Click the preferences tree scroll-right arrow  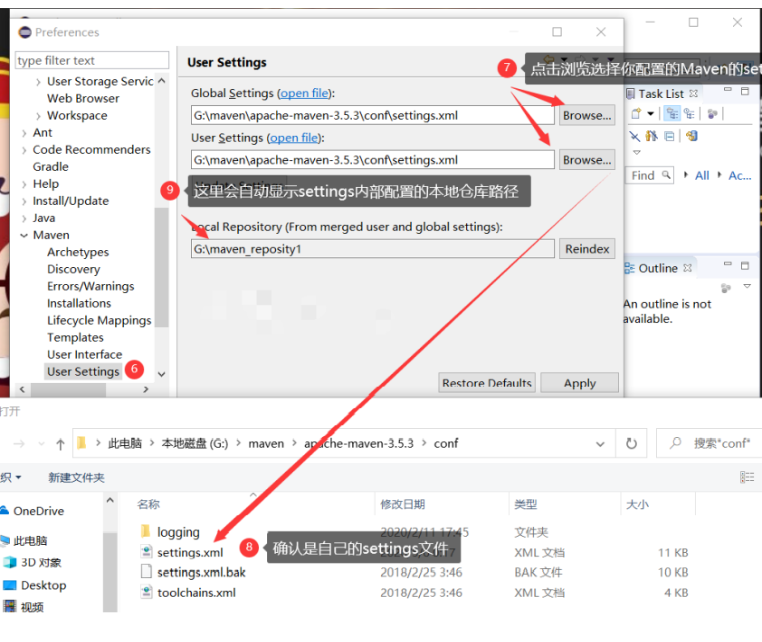pos(145,389)
